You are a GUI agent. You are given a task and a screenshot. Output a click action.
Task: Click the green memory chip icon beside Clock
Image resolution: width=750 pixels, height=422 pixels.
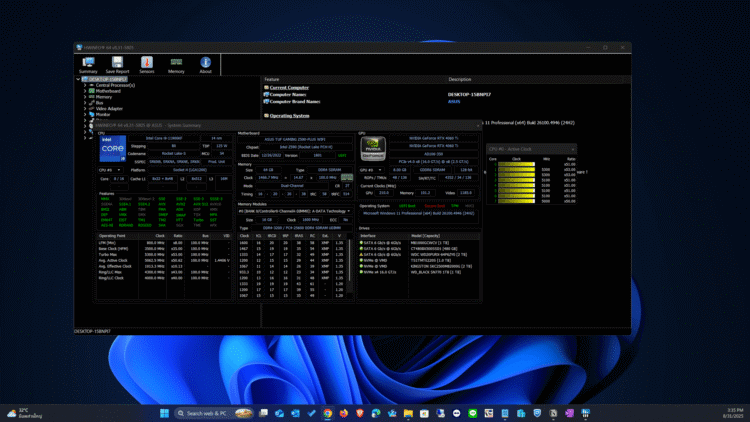tap(347, 178)
